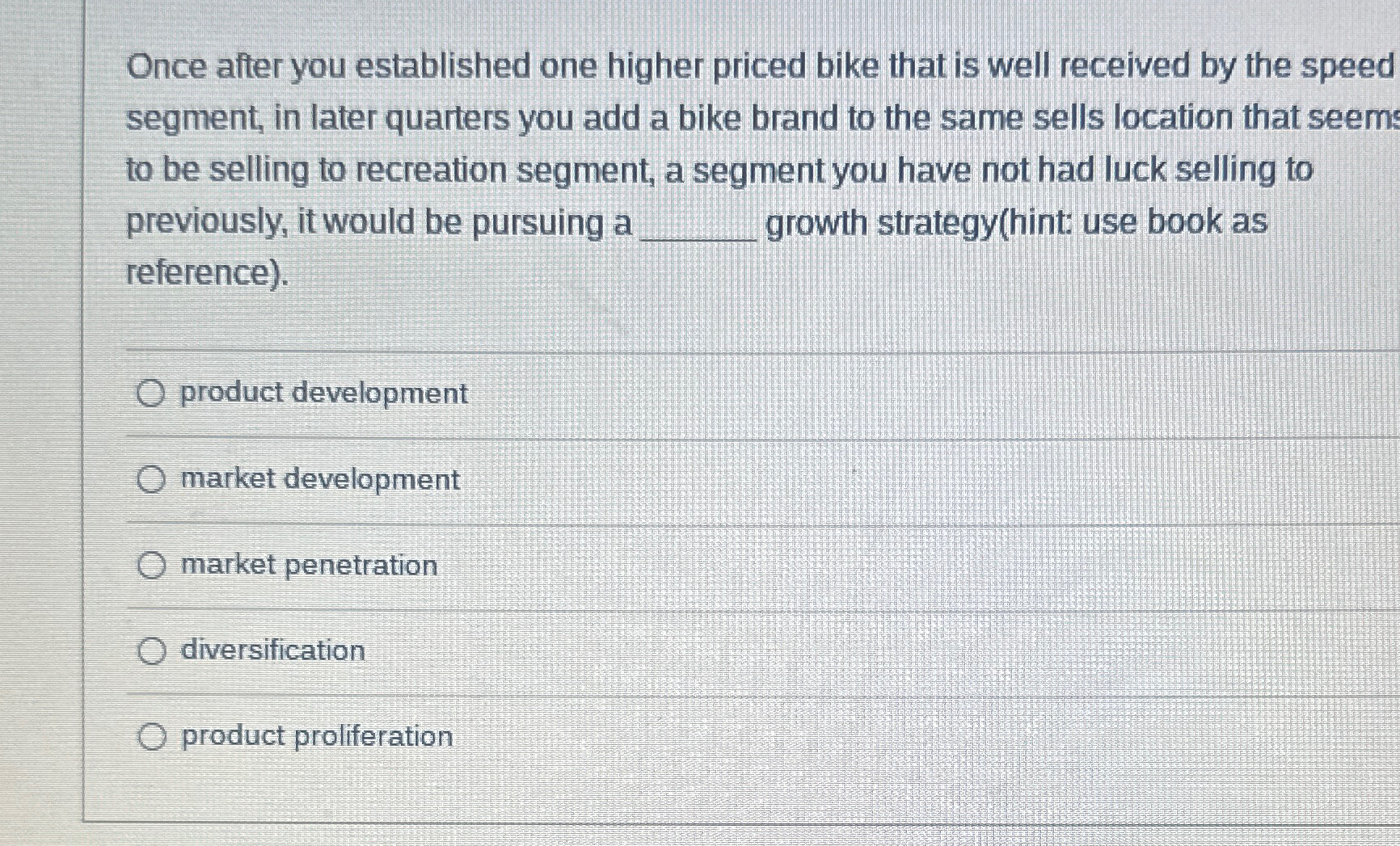Screen dimensions: 1400x846
Task: Click the line beginning 'segment, in later quarters'
Action: [x=762, y=119]
